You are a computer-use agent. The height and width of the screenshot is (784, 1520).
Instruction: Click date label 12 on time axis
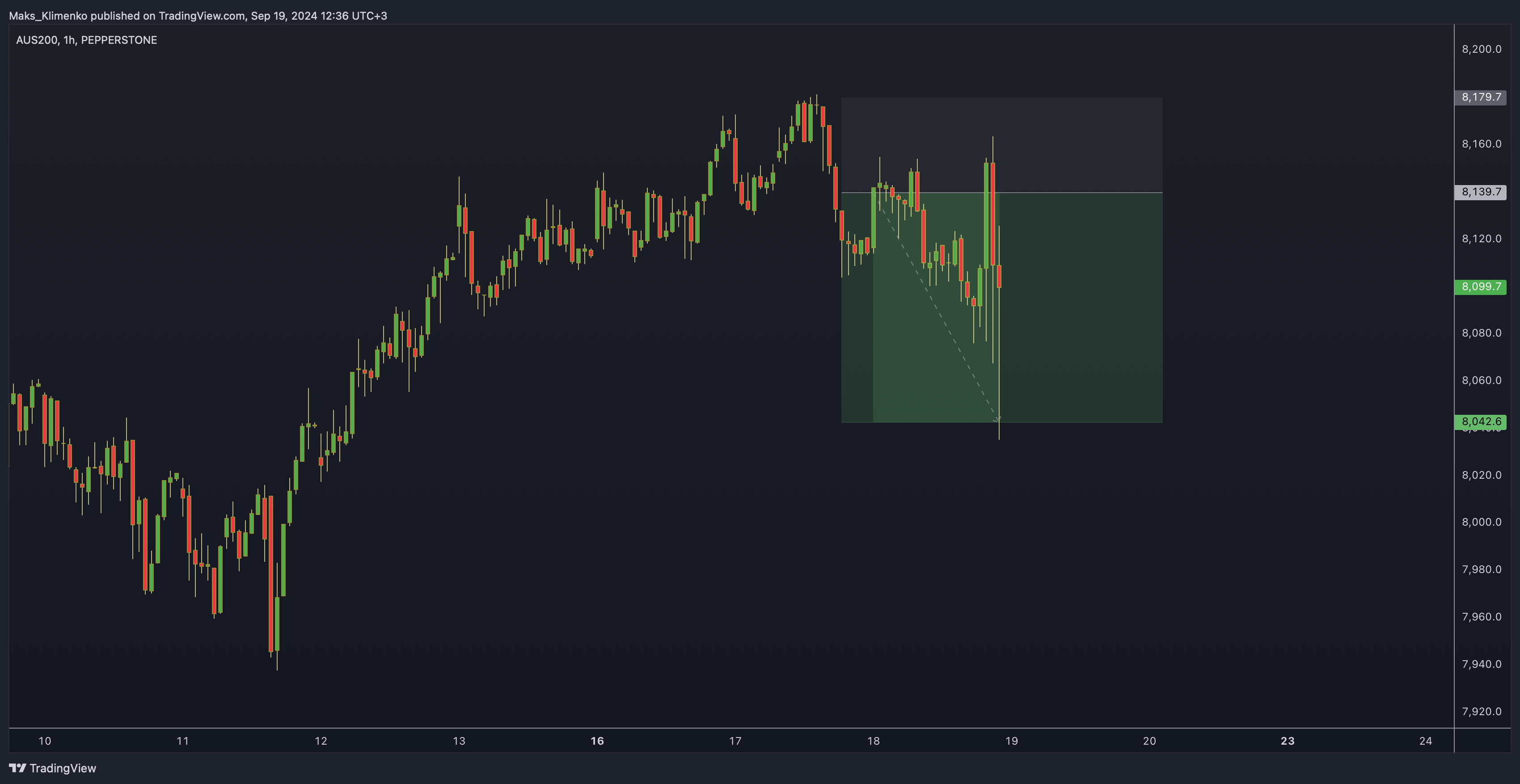coord(321,741)
